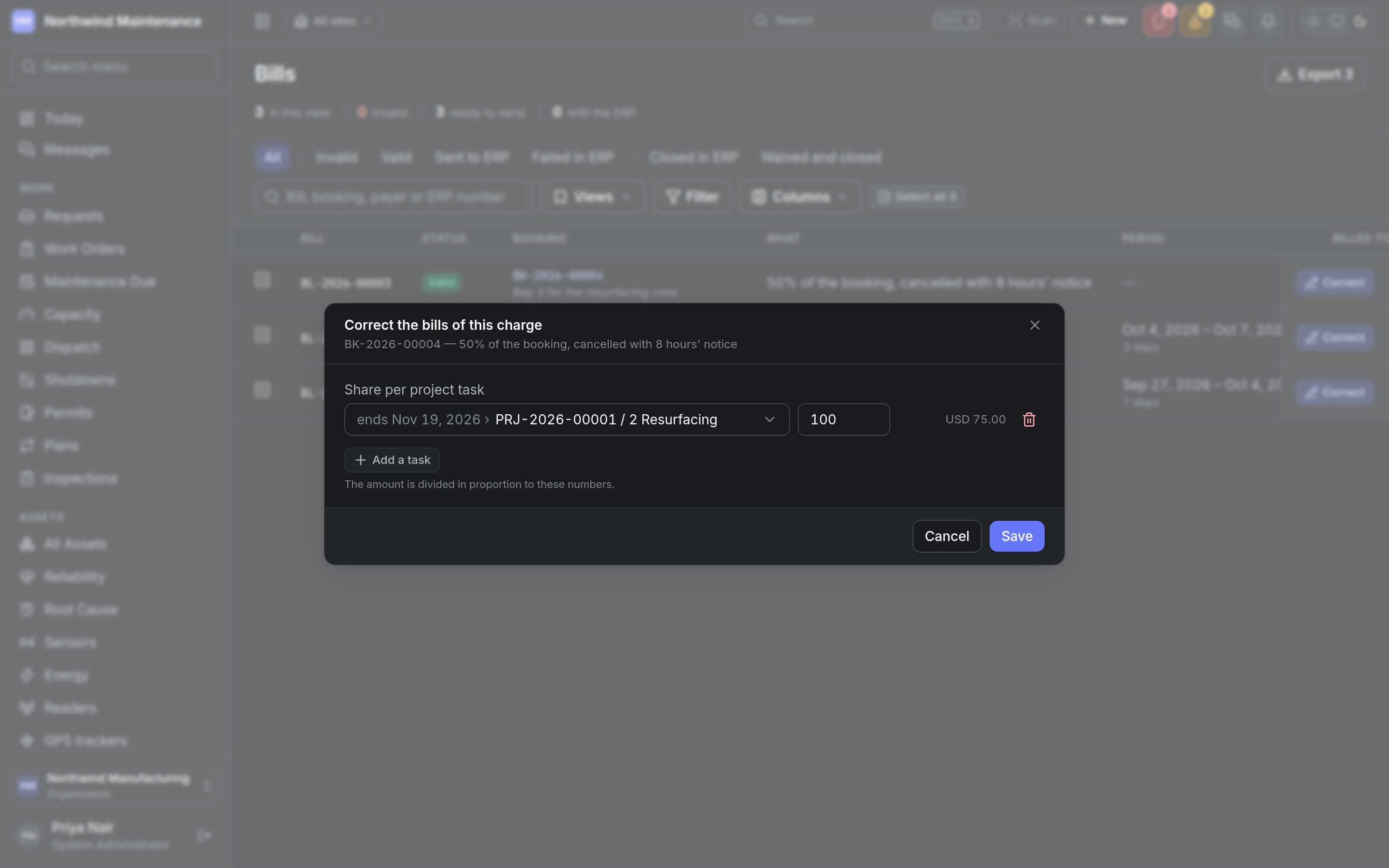This screenshot has width=1389, height=868.
Task: Expand the Northwind Manufacturing organization switcher
Action: coord(115,786)
